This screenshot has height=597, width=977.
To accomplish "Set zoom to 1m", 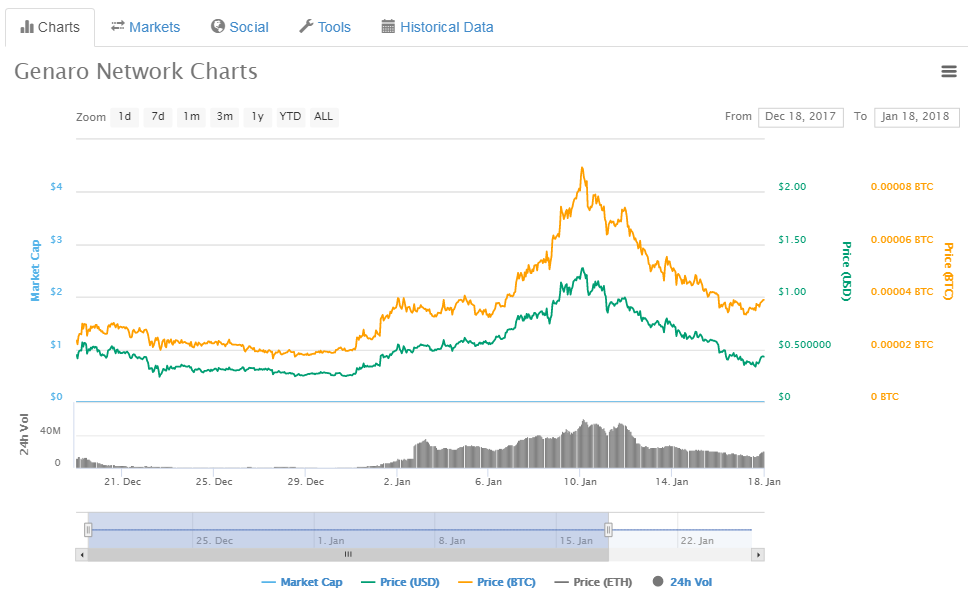I will (191, 117).
